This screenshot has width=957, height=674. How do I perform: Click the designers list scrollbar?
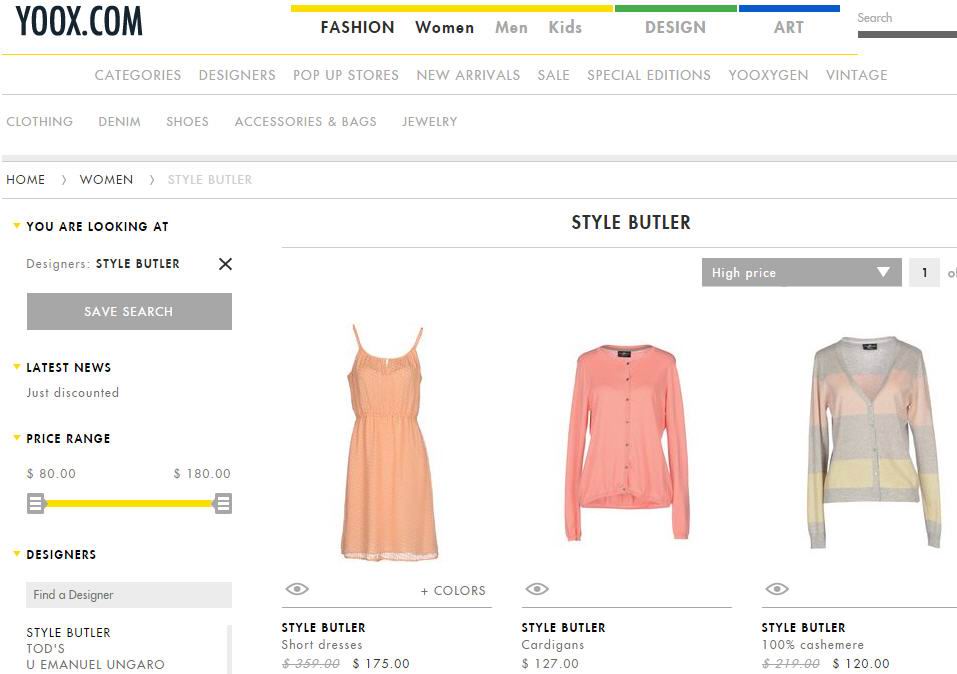[229, 649]
